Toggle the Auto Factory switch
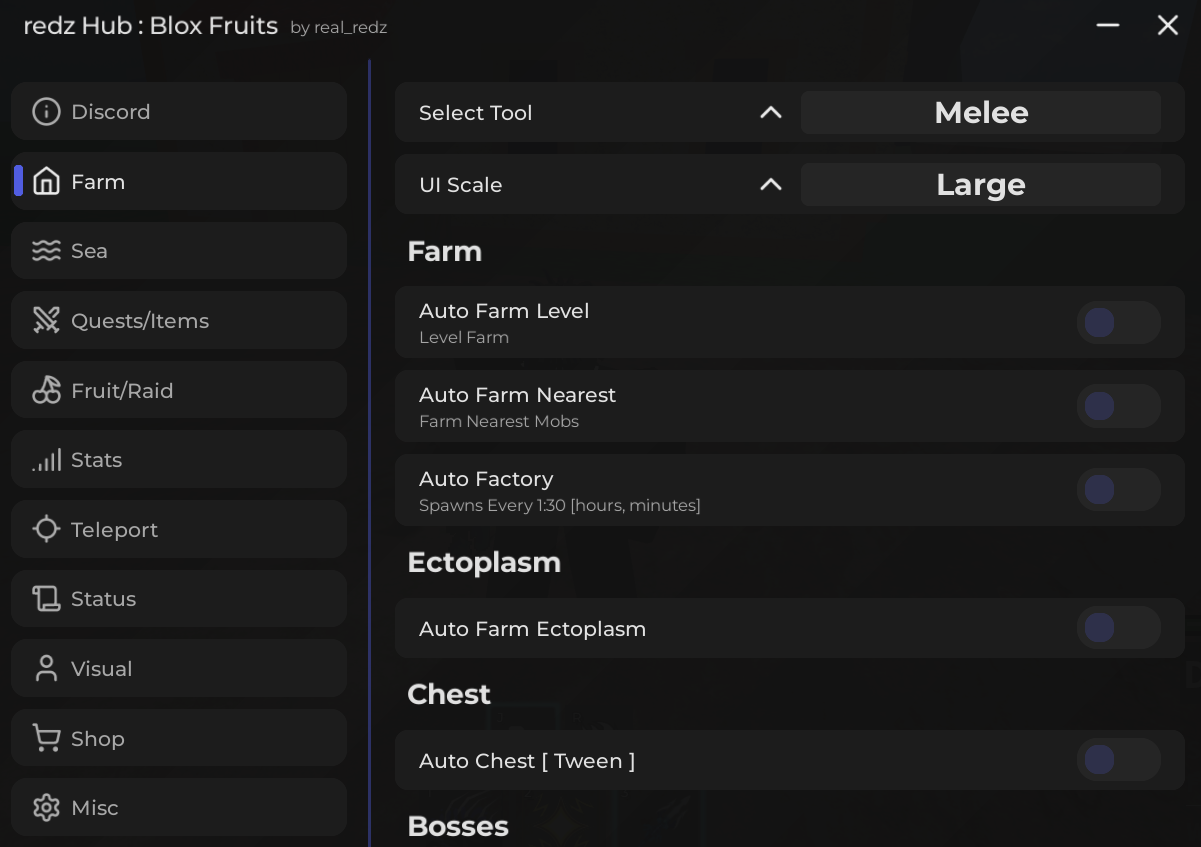The height and width of the screenshot is (847, 1201). 1118,491
